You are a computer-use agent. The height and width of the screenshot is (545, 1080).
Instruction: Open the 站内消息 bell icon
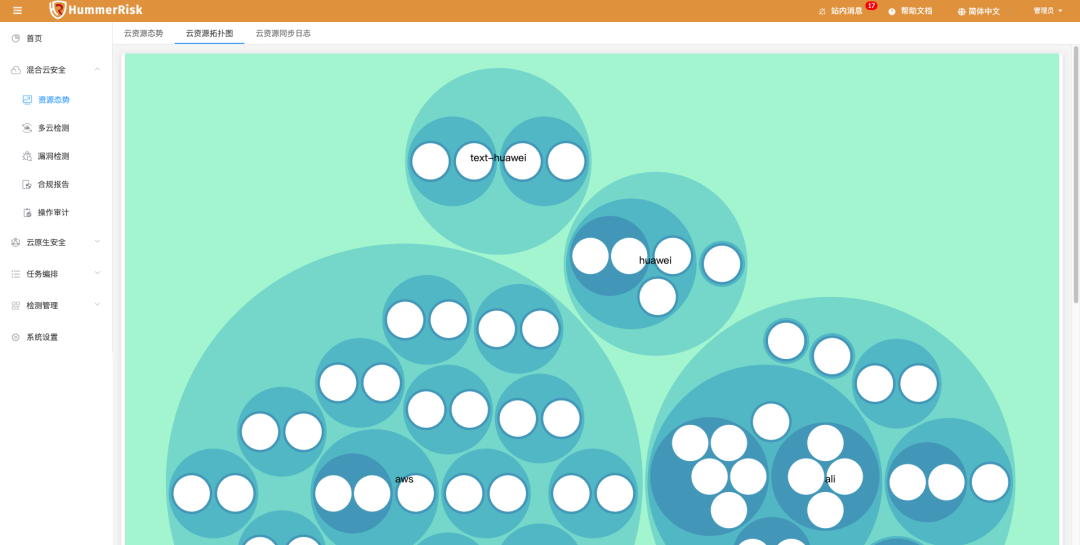pyautogui.click(x=822, y=12)
